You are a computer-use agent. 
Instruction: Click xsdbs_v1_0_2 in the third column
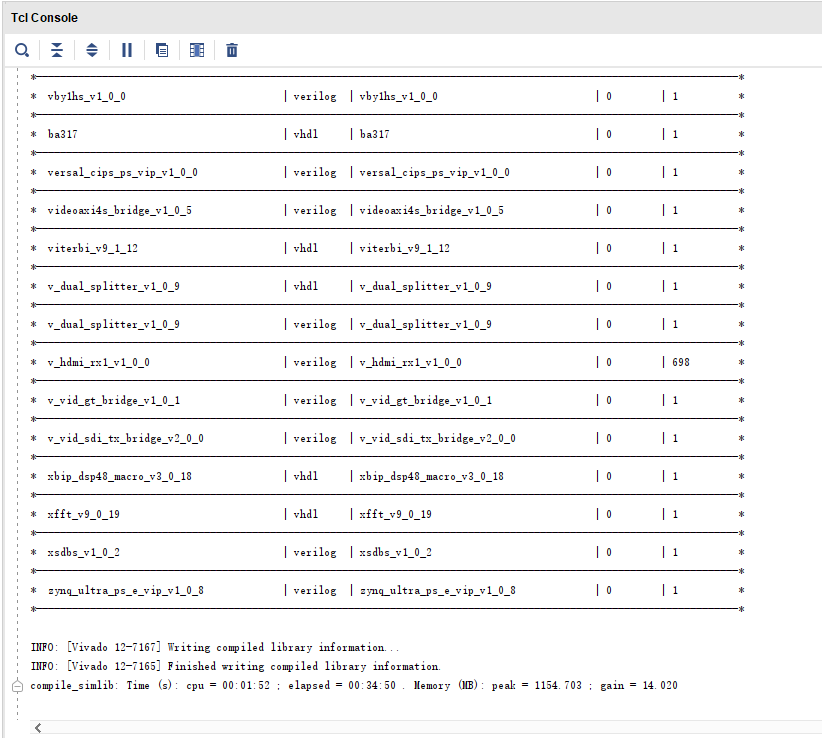pos(395,552)
